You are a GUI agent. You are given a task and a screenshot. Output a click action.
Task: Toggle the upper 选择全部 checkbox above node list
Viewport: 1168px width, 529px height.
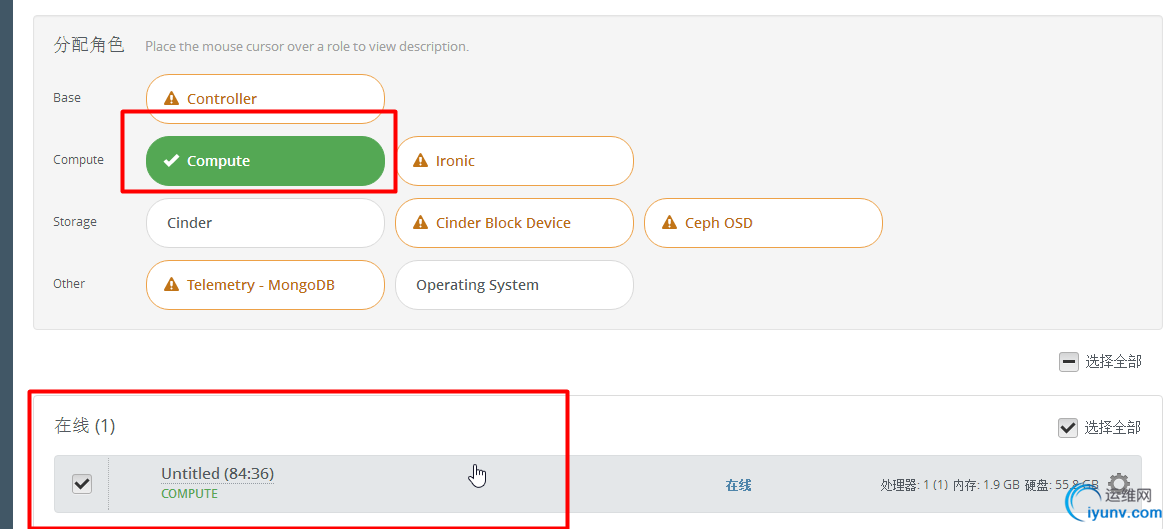tap(1068, 362)
